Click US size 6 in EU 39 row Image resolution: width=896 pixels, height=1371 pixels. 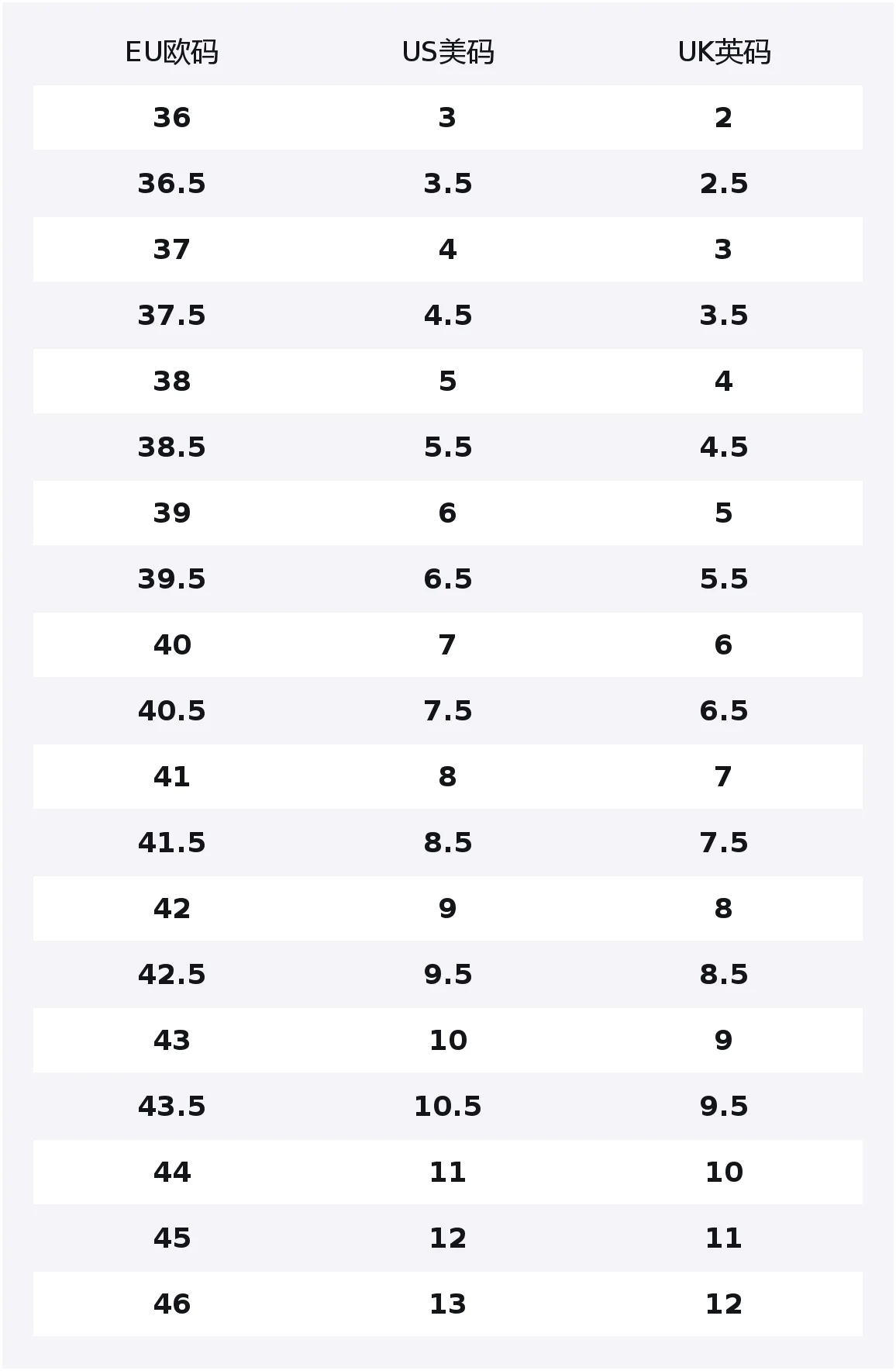tap(448, 513)
